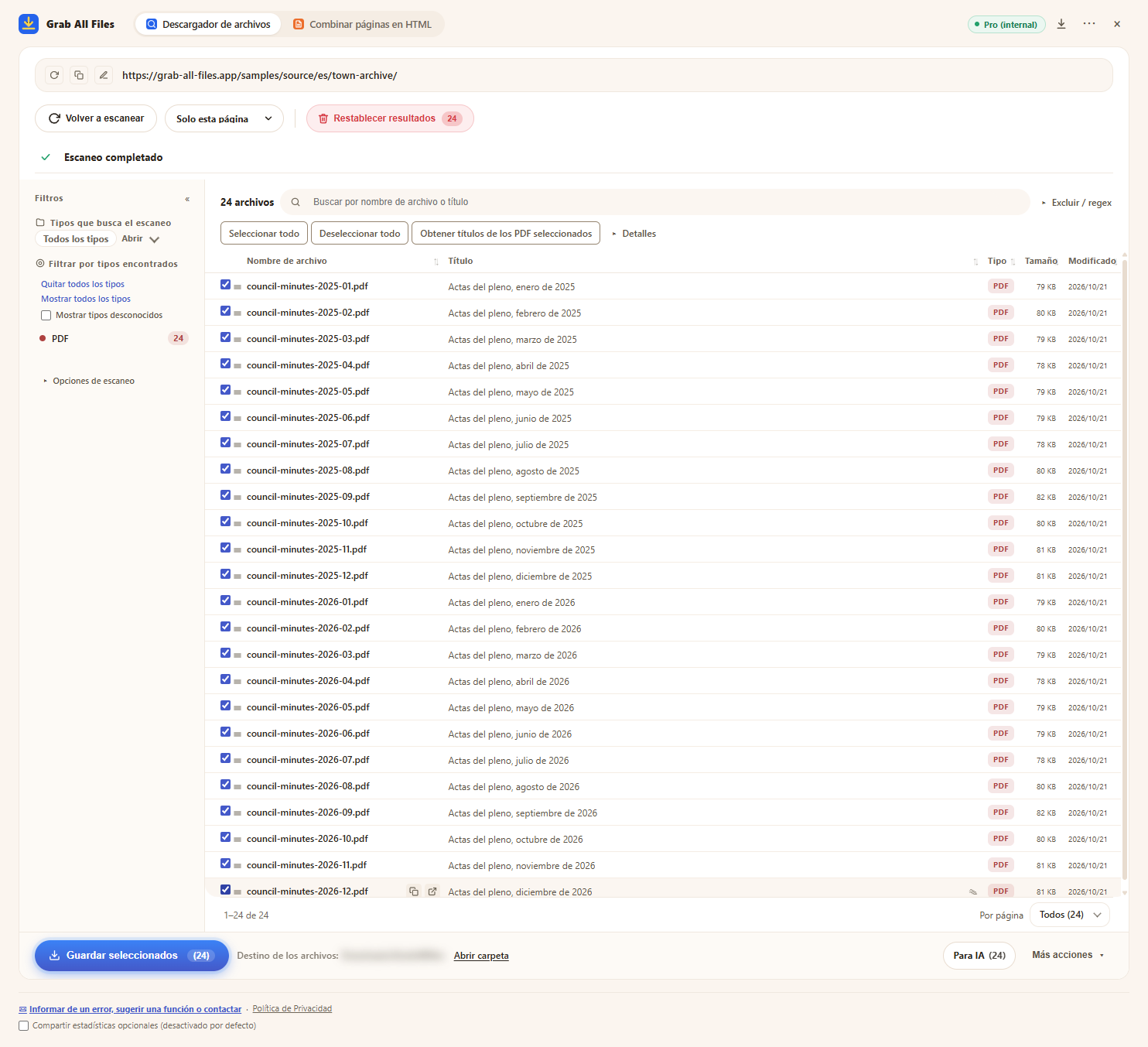The height and width of the screenshot is (1047, 1148).
Task: Switch to Combinar páginas en HTML tab
Action: [362, 24]
